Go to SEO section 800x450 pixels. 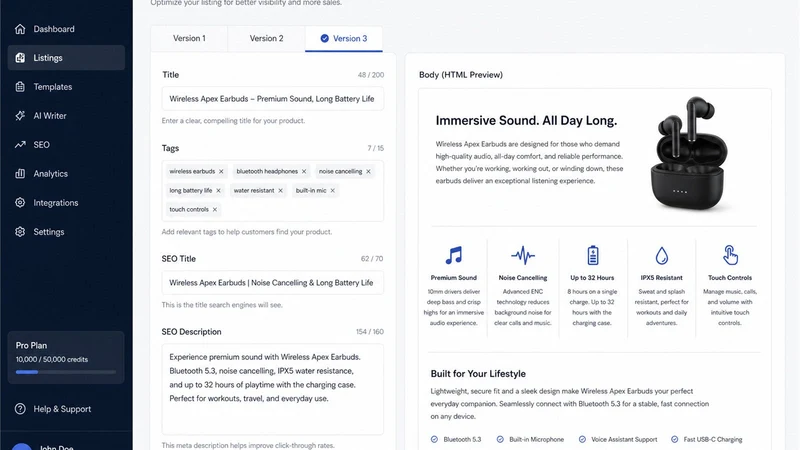[66, 145]
